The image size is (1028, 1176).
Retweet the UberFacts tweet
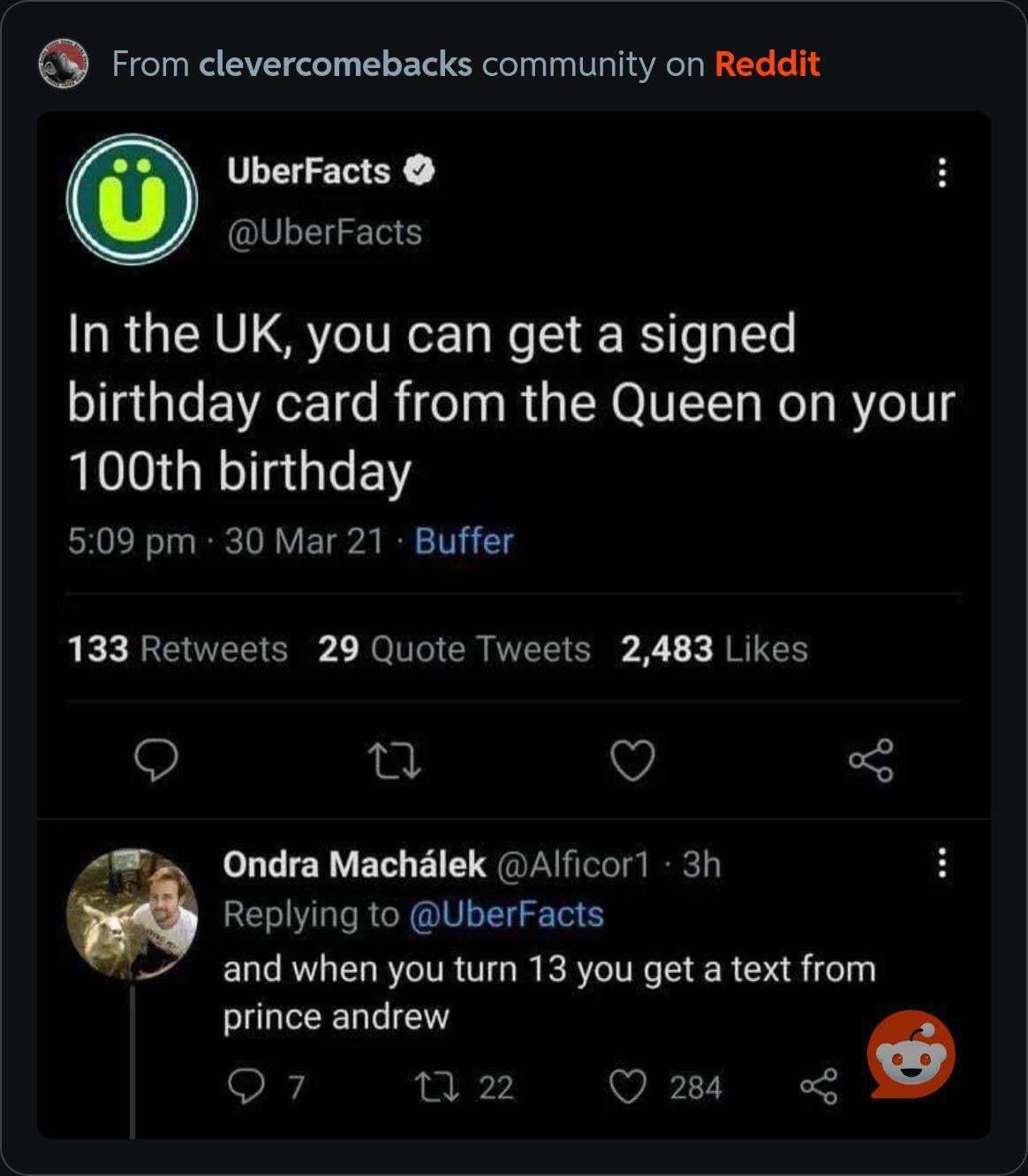394,761
